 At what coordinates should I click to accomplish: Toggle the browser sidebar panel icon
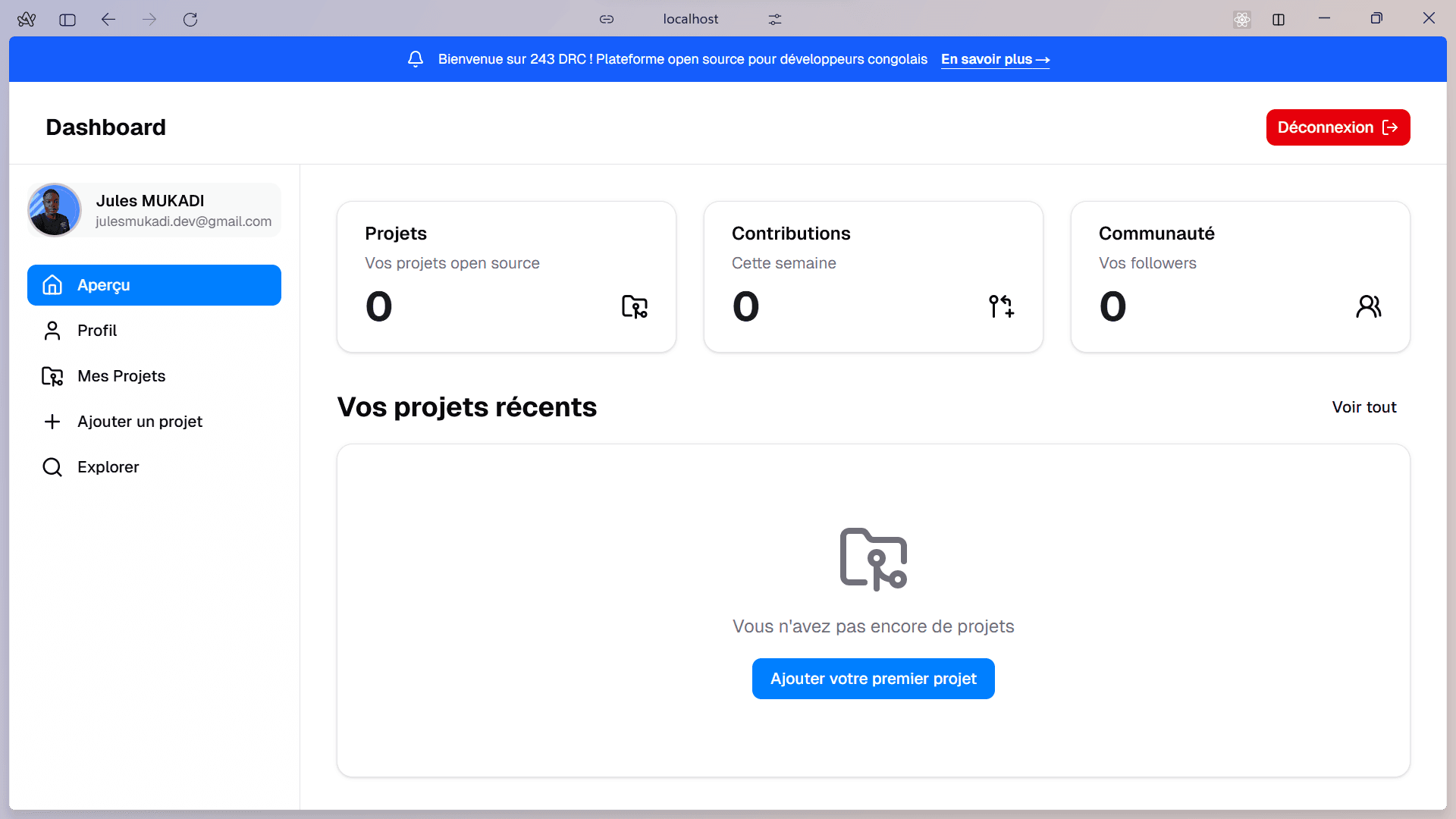tap(67, 20)
